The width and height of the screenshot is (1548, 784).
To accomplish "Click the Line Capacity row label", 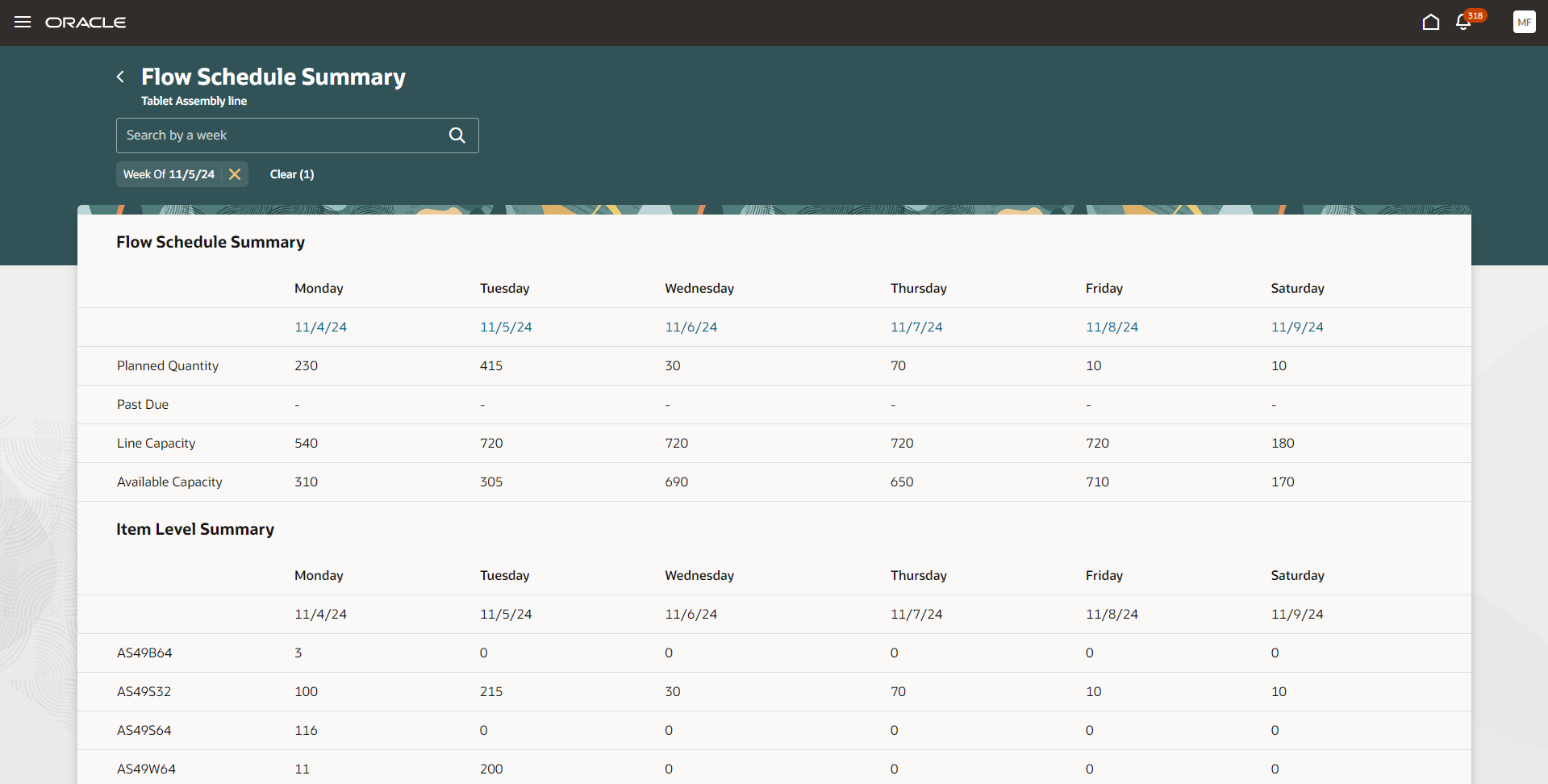I will tap(156, 443).
